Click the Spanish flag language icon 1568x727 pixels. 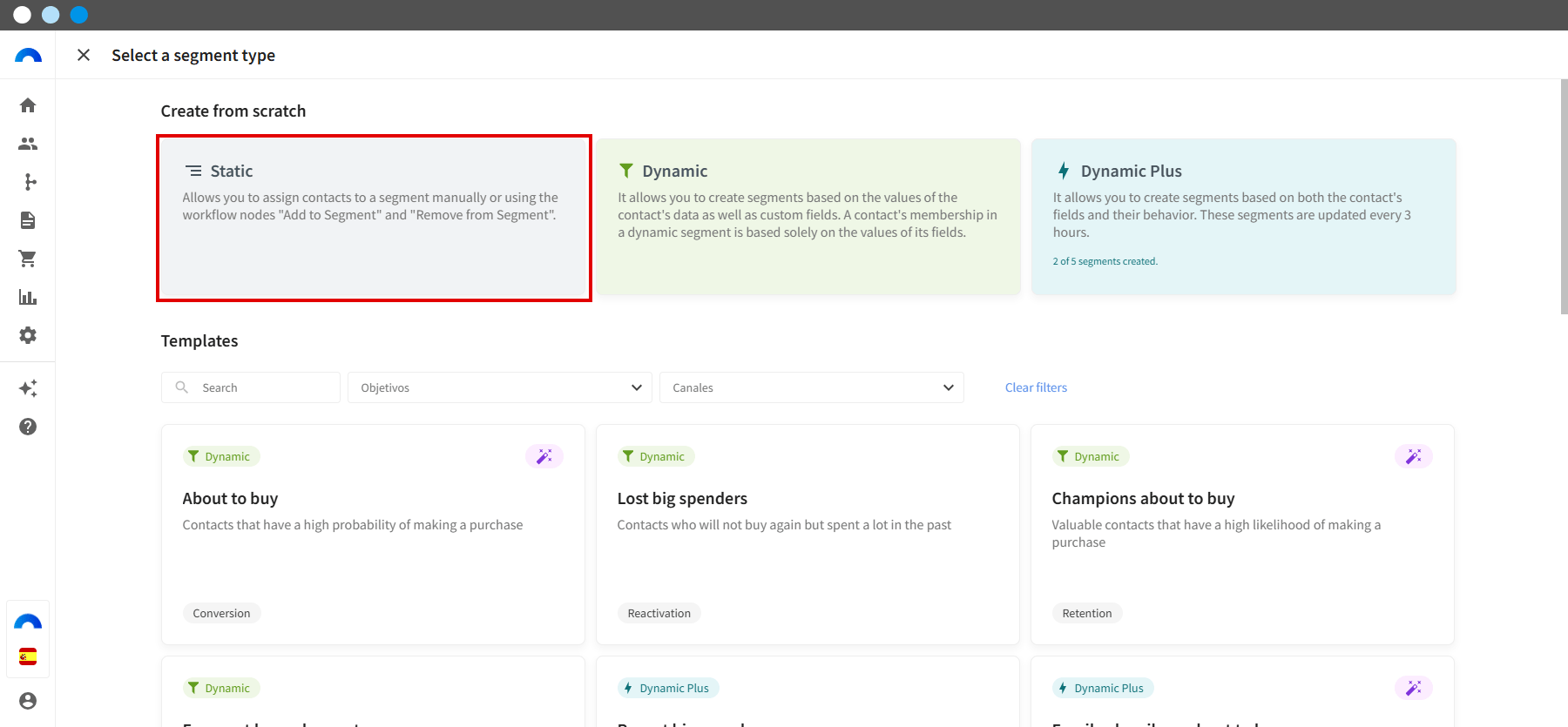(28, 656)
